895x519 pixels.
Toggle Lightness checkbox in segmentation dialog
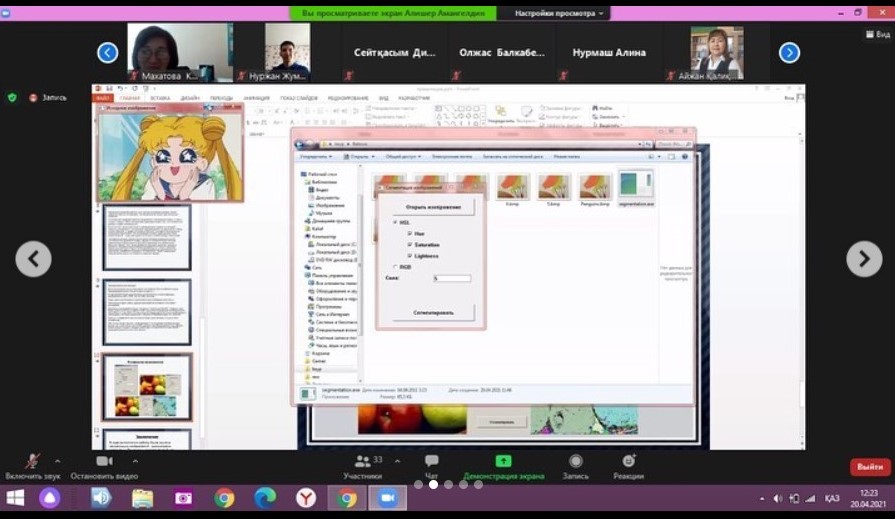pyautogui.click(x=410, y=256)
